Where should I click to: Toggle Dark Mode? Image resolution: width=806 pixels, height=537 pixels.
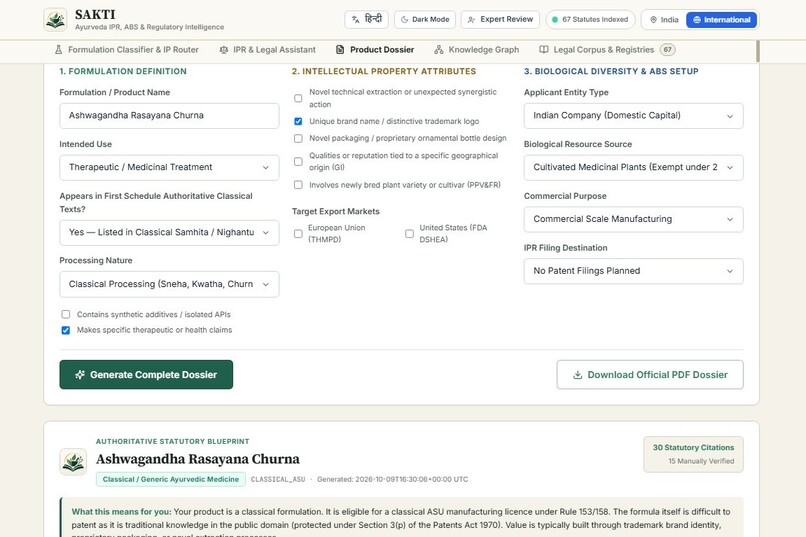425,20
